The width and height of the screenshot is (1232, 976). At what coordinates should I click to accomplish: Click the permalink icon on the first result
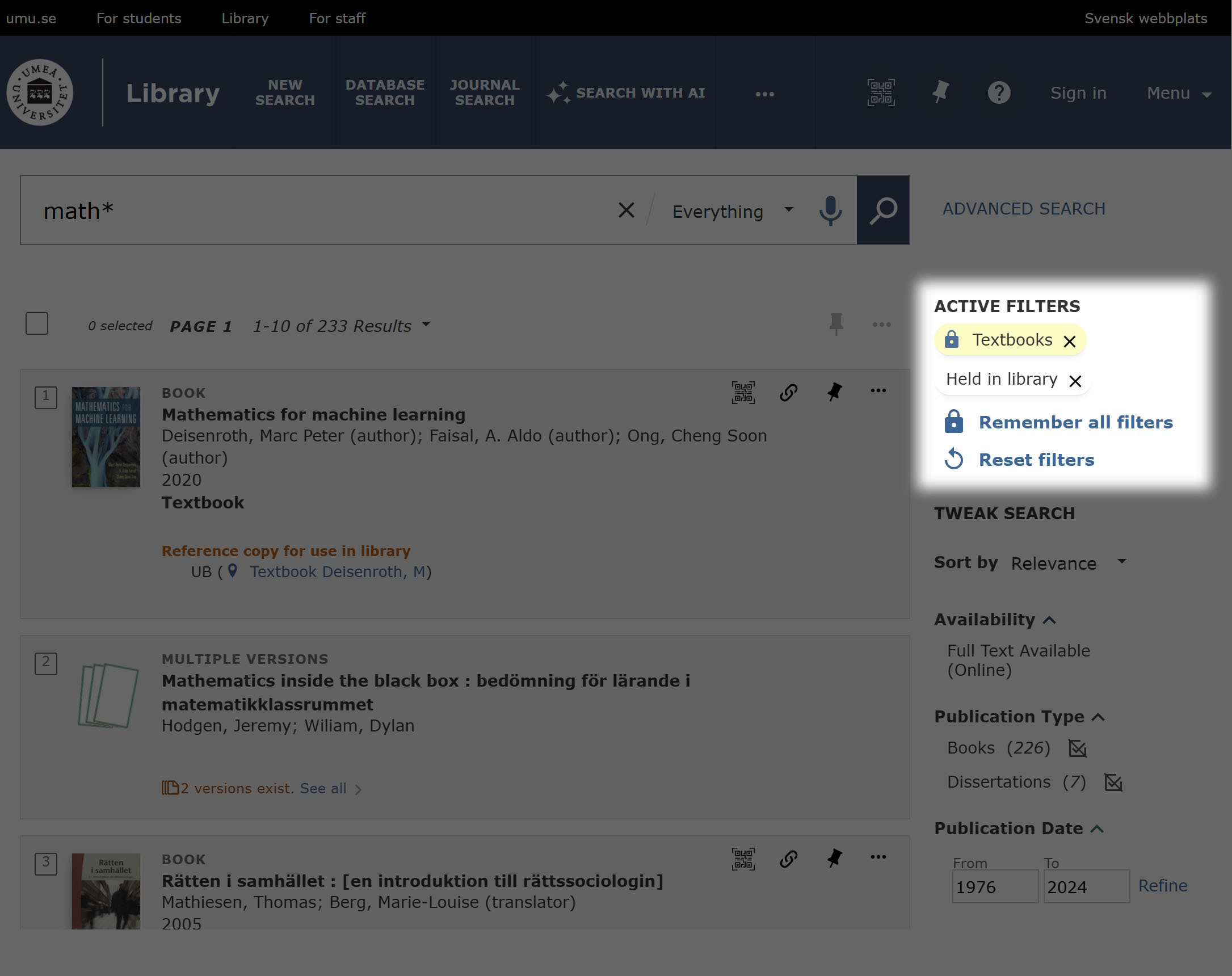[788, 392]
